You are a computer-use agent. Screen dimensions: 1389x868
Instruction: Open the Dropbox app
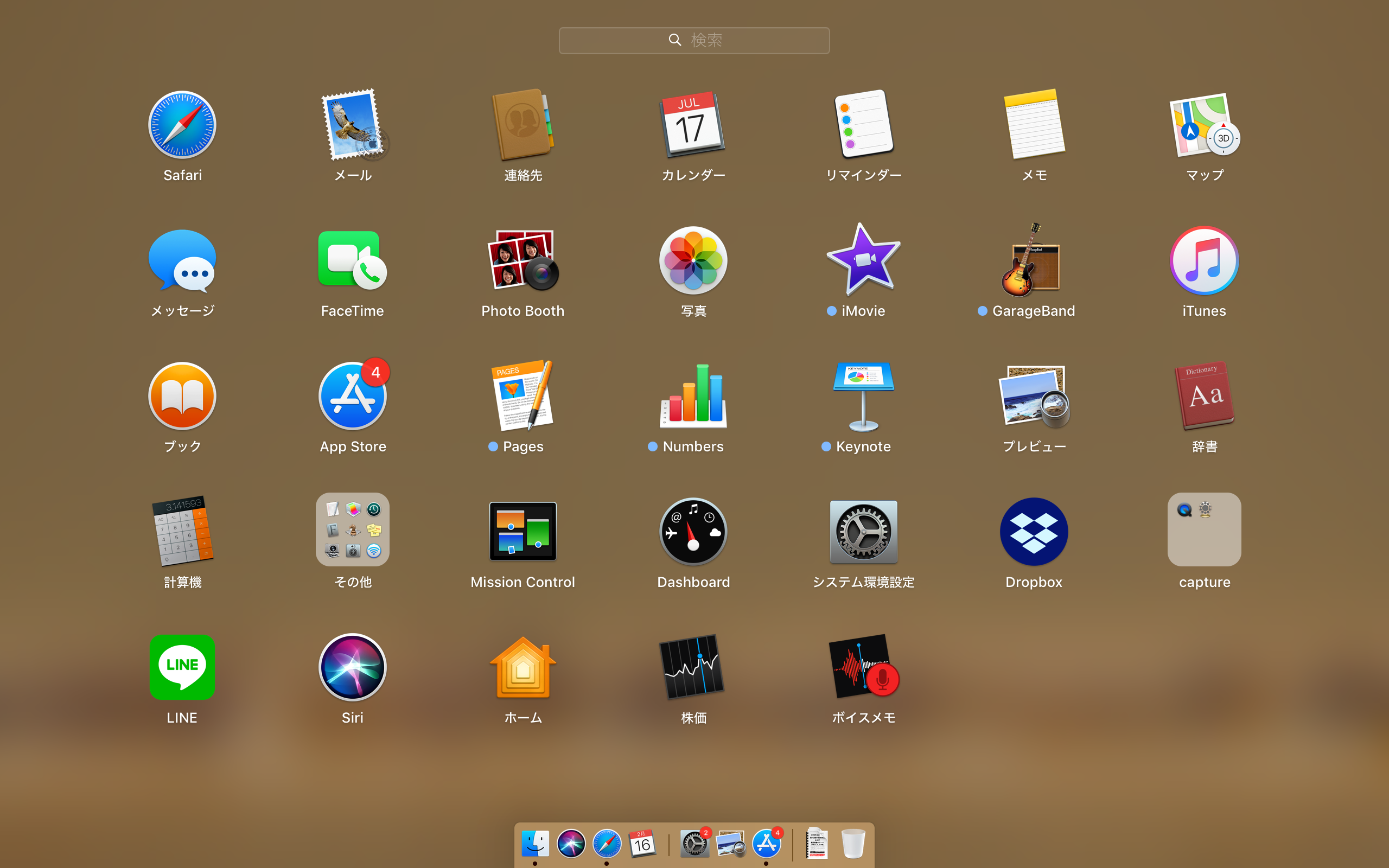click(x=1033, y=532)
